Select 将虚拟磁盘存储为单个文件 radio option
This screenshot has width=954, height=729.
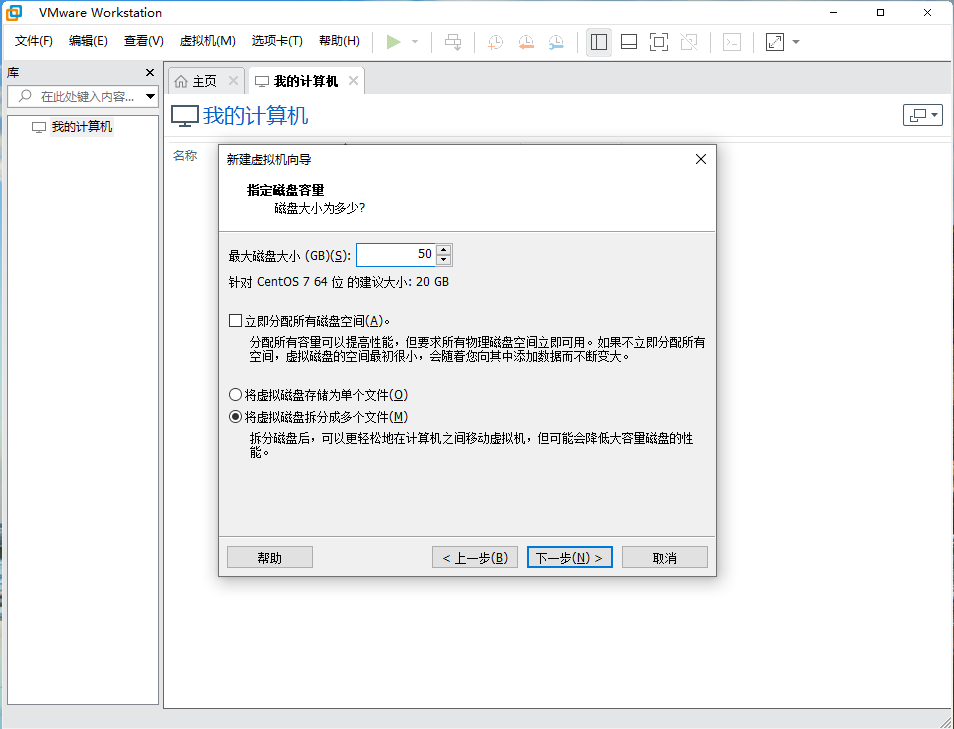(x=235, y=395)
